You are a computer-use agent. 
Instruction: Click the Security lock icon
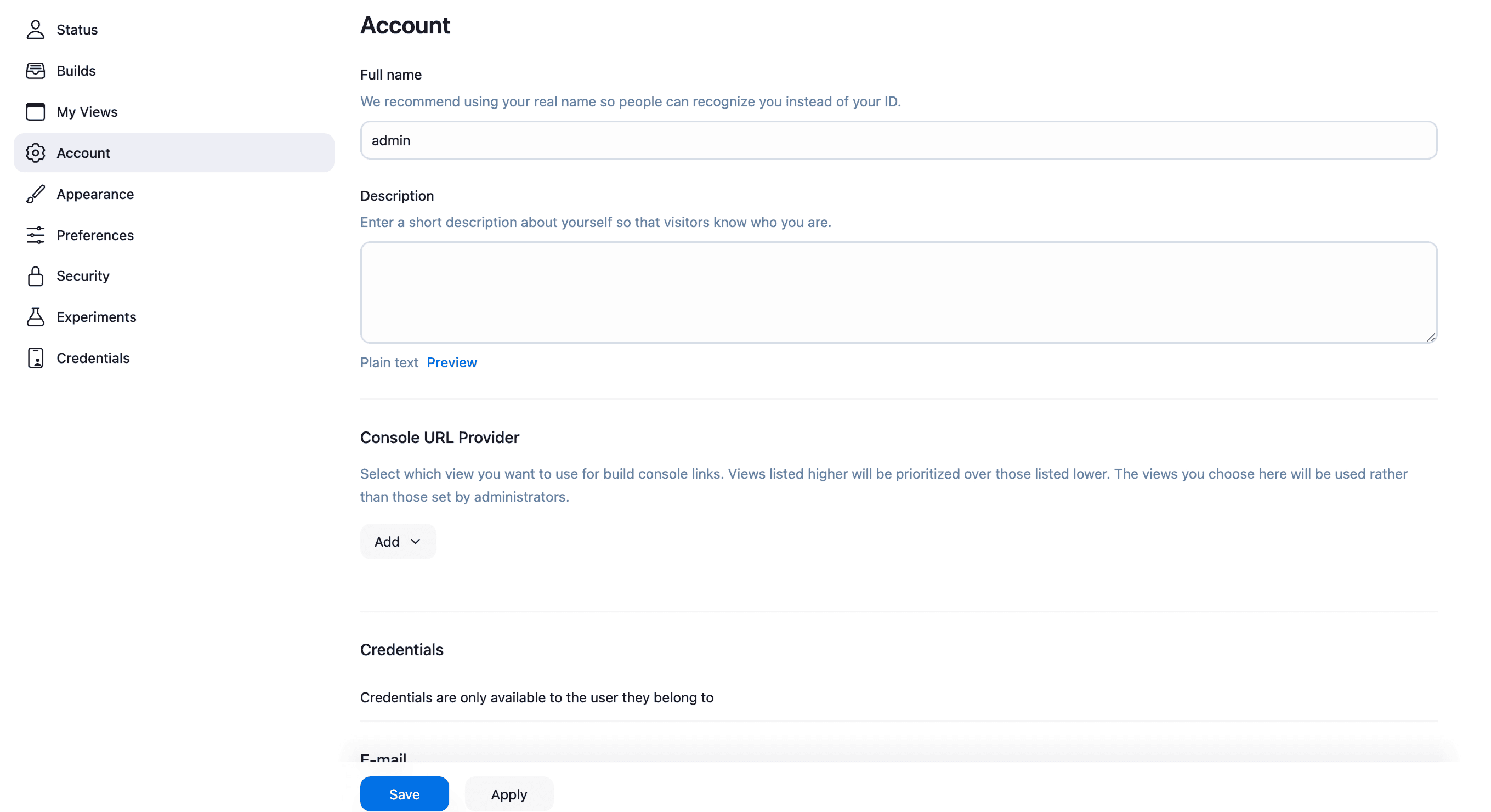coord(35,276)
